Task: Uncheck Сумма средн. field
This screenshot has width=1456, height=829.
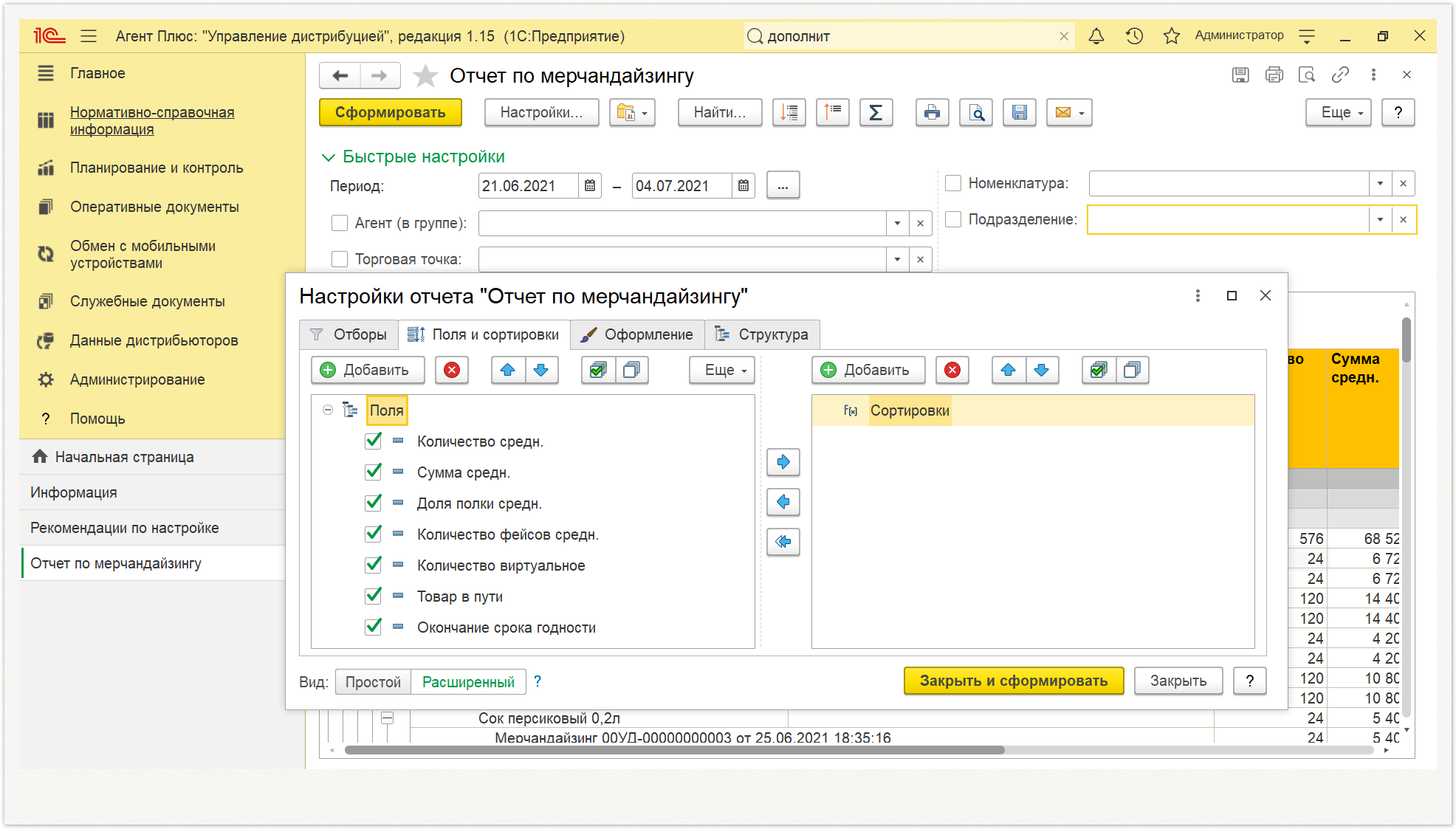Action: 374,472
